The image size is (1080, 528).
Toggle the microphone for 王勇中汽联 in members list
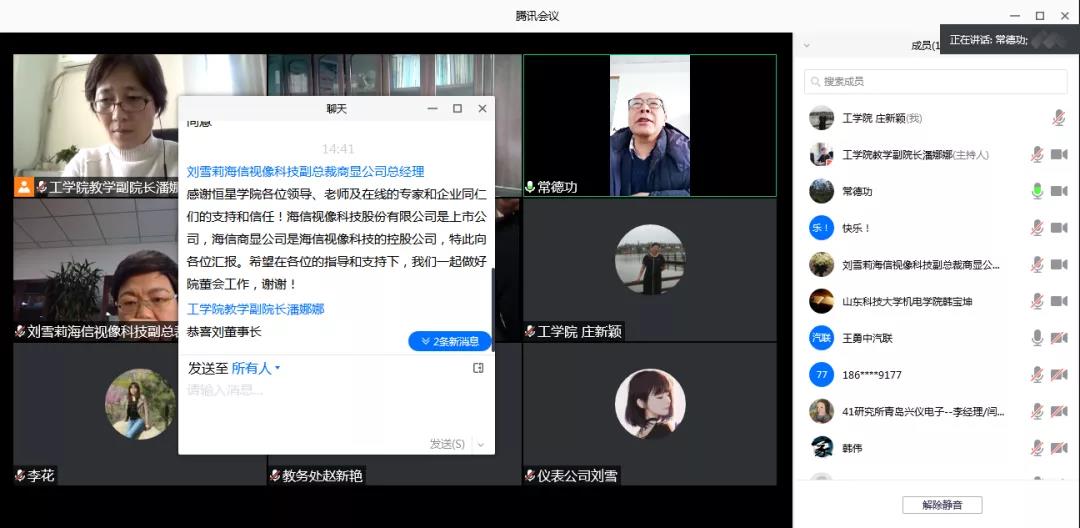click(x=1038, y=338)
